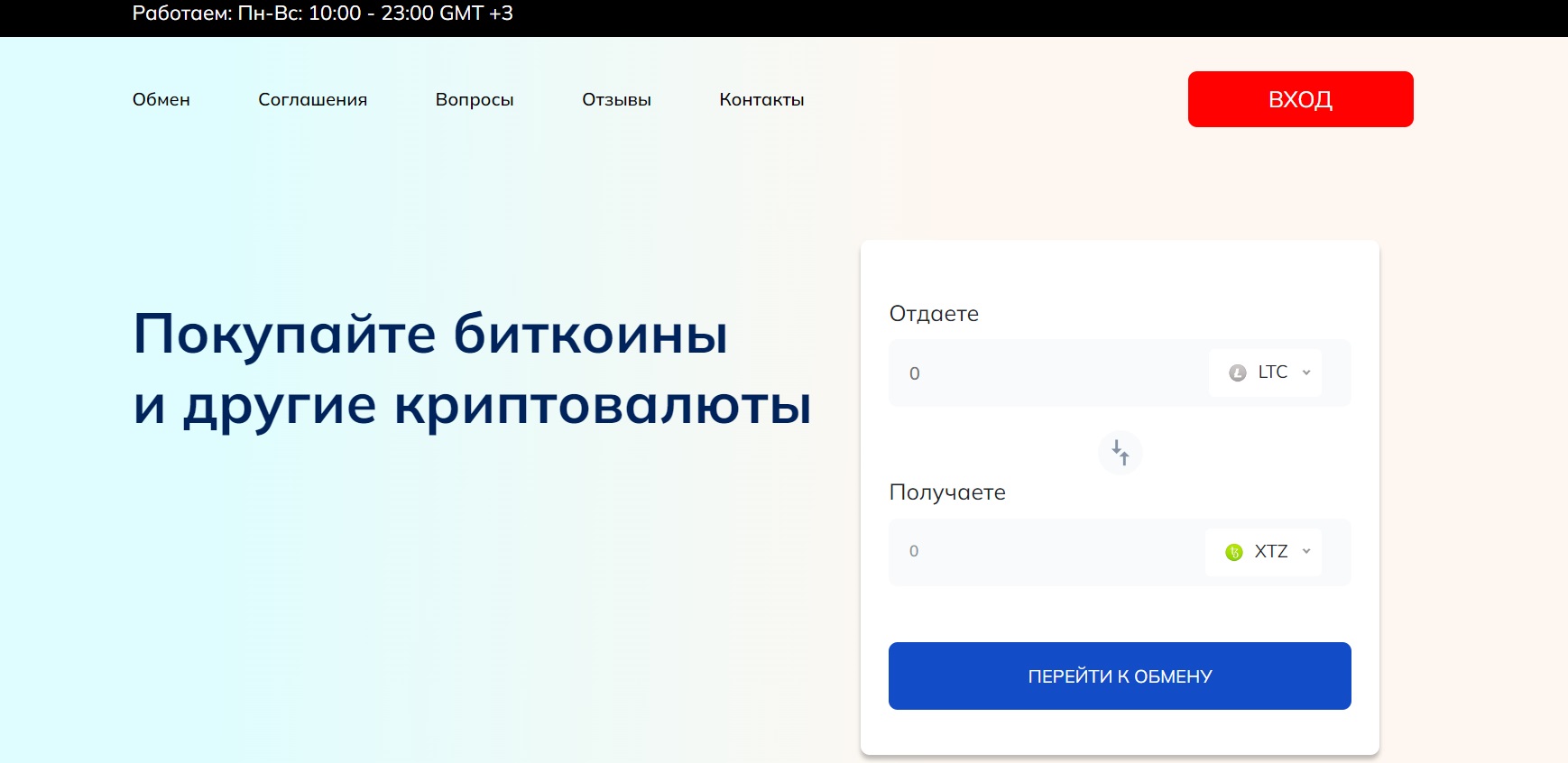Open the Отзывы page
The image size is (1568, 763).
616,99
